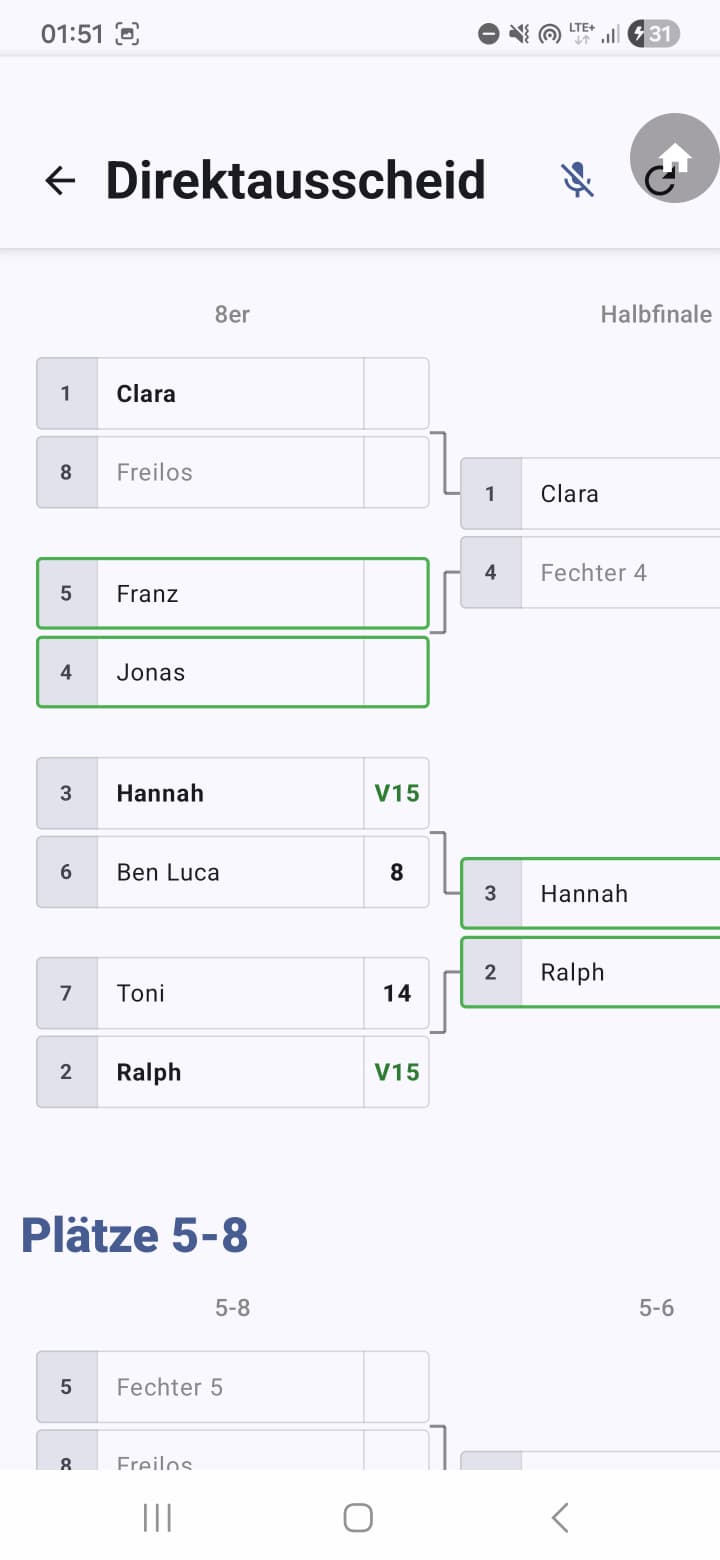Tap the Fechter 5 placement row
The width and height of the screenshot is (720, 1560).
232,1387
